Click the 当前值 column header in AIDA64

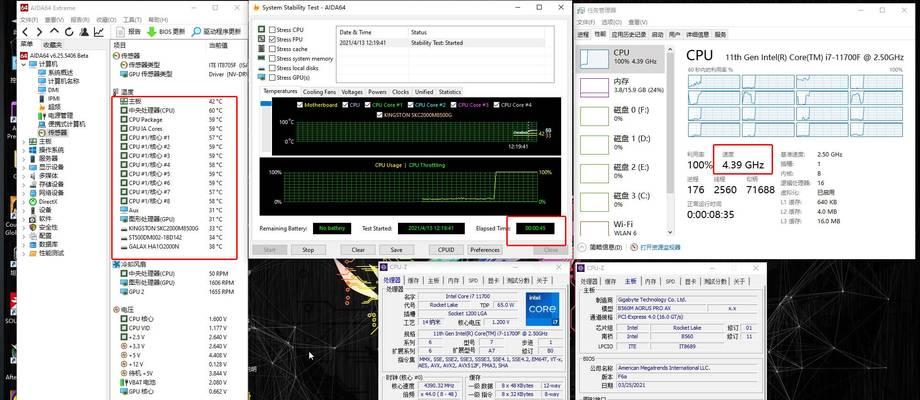(x=218, y=45)
